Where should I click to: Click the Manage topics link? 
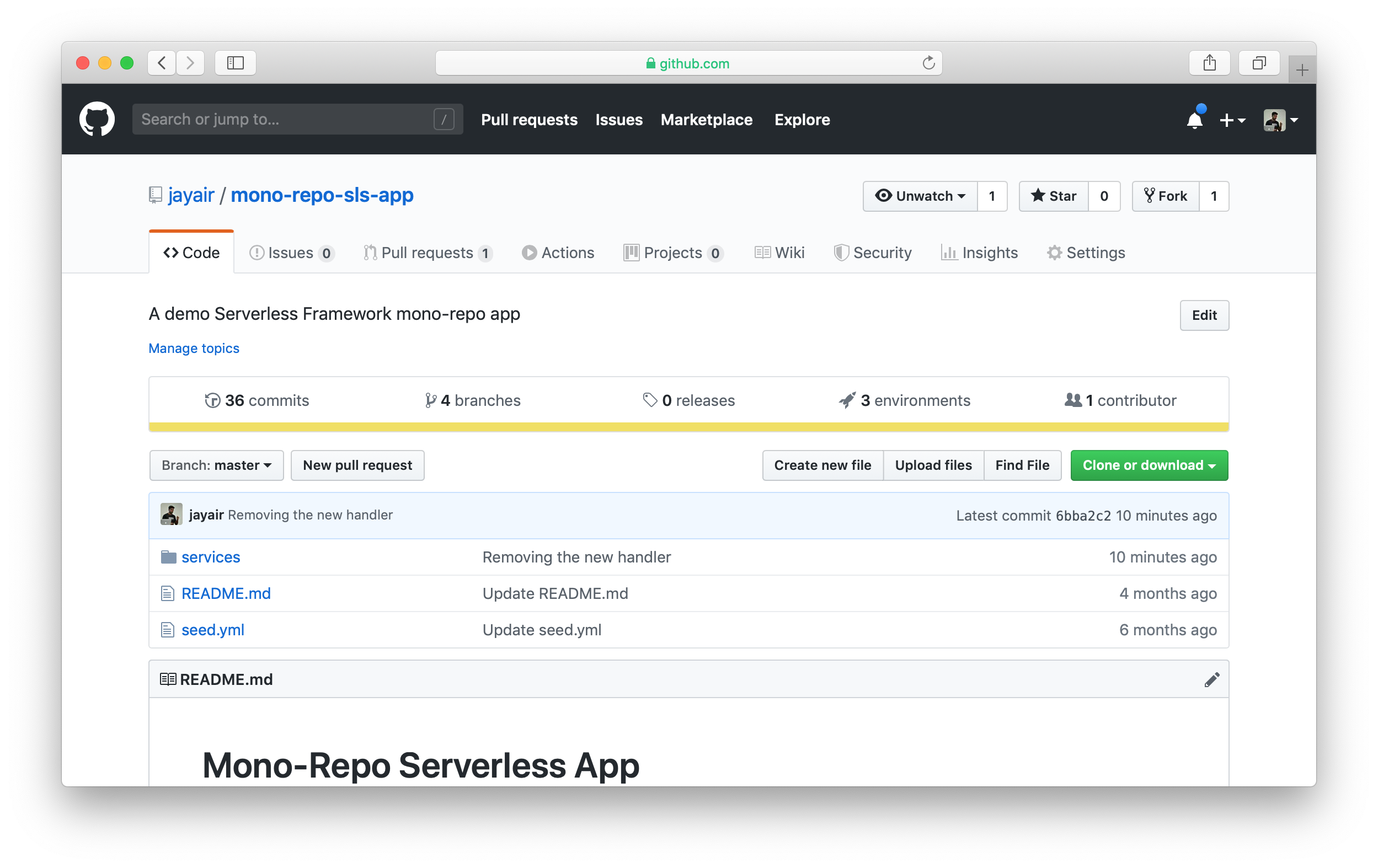(x=194, y=349)
